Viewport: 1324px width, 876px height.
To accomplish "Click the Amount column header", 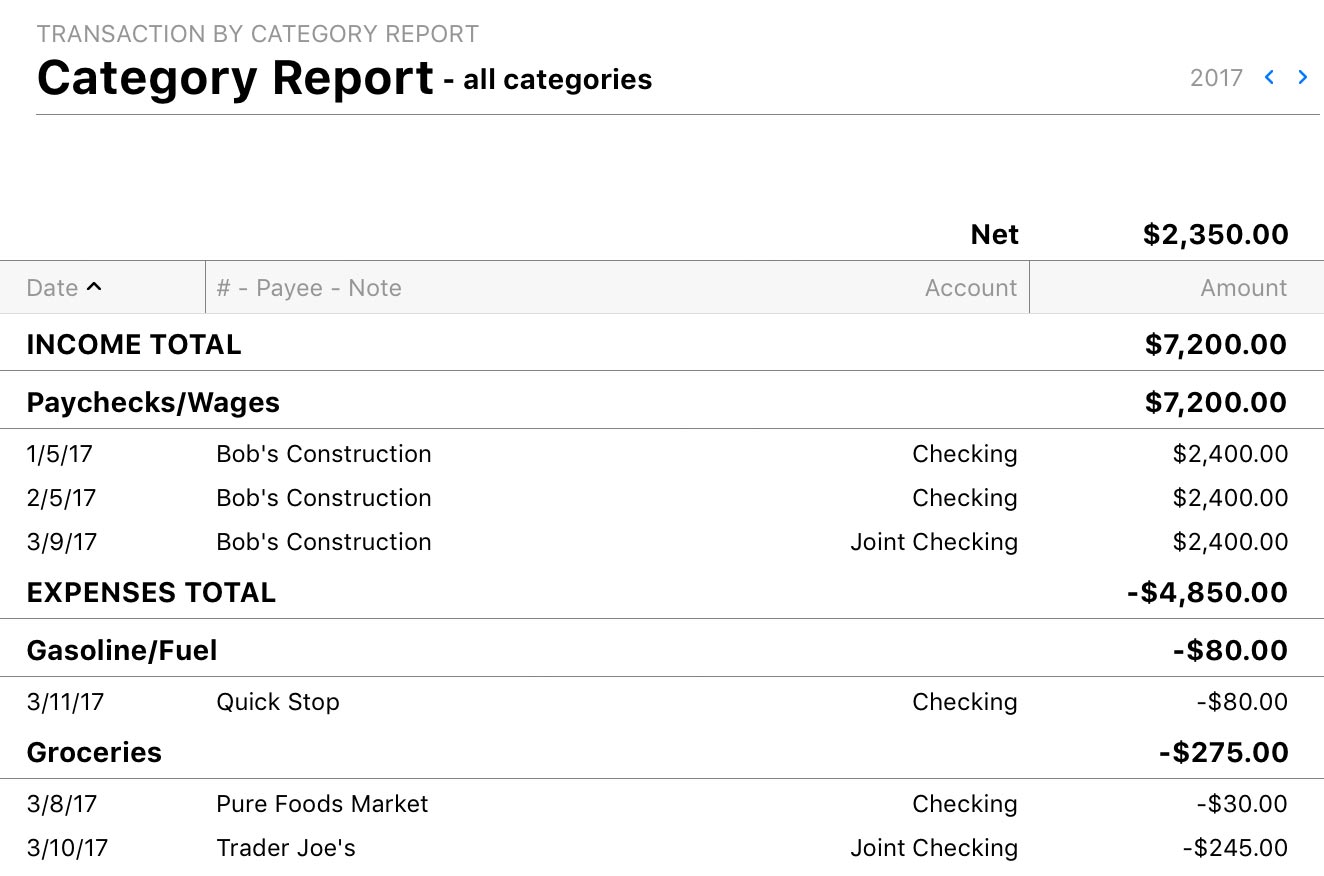I will [1243, 288].
